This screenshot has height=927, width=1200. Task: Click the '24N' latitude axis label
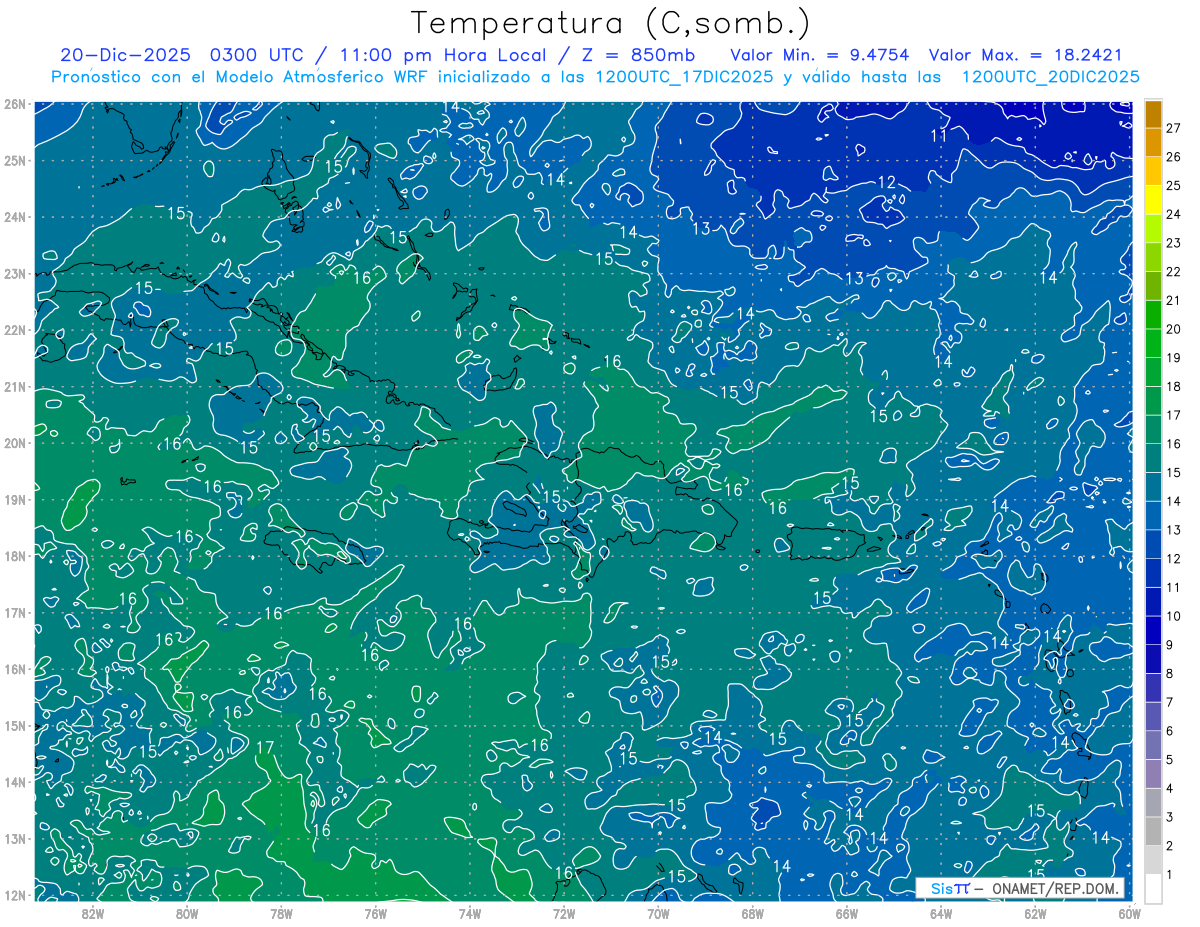15,217
